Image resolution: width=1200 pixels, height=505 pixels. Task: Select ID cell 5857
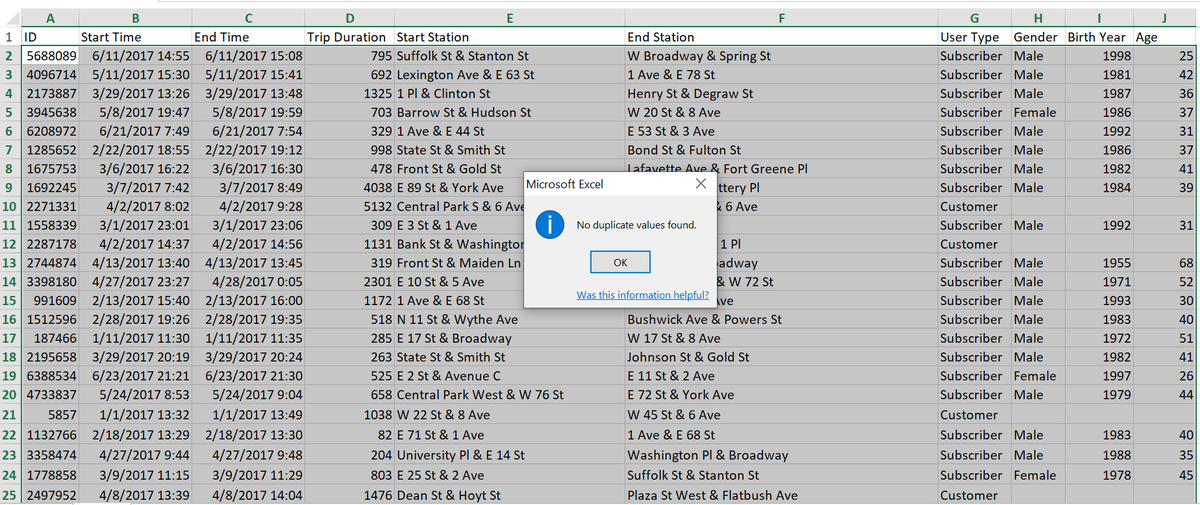point(50,414)
